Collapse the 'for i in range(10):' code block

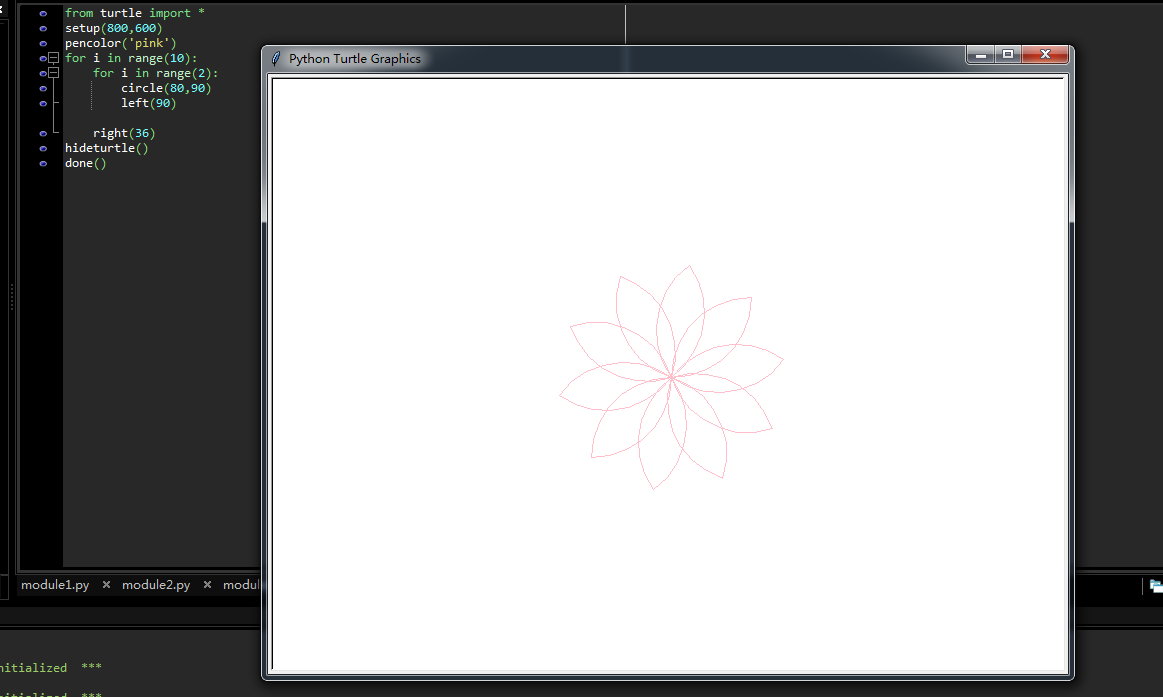tap(53, 58)
